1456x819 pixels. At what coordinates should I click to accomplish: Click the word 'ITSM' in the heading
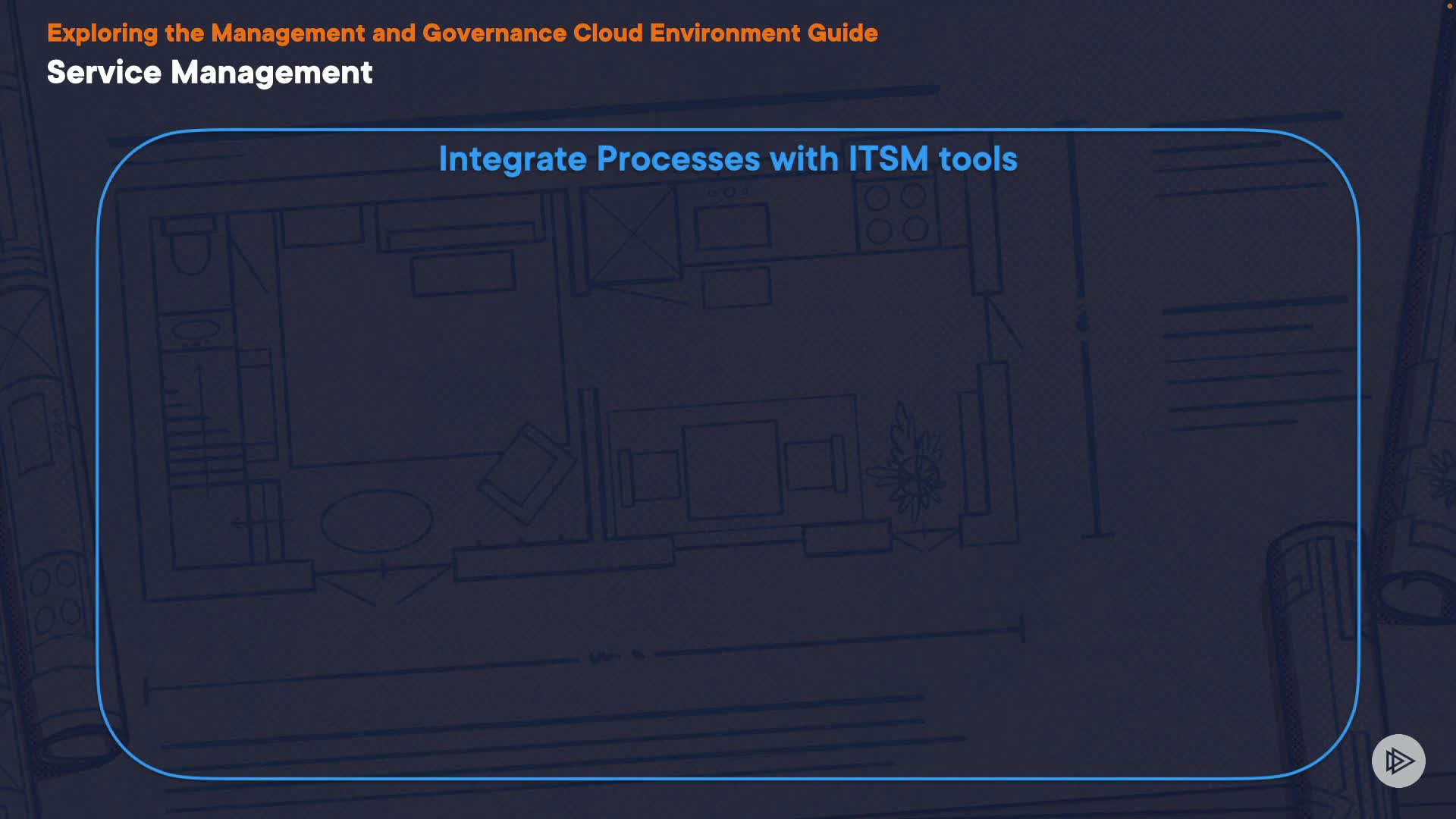click(888, 159)
